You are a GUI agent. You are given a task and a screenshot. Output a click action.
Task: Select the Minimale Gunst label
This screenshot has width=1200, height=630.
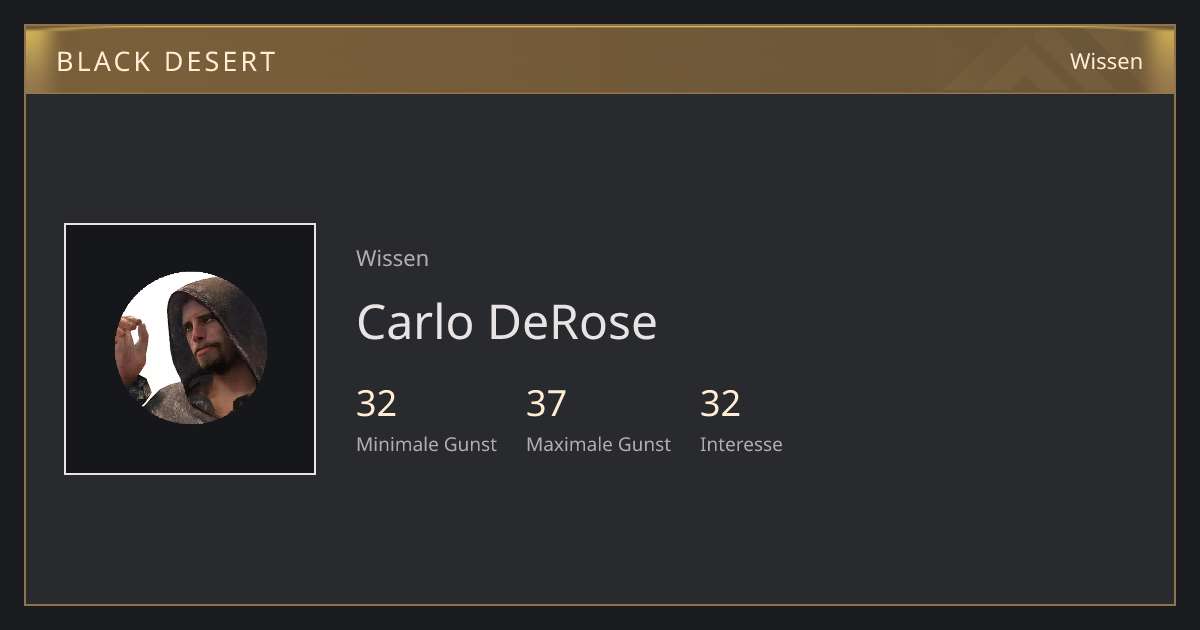point(426,444)
